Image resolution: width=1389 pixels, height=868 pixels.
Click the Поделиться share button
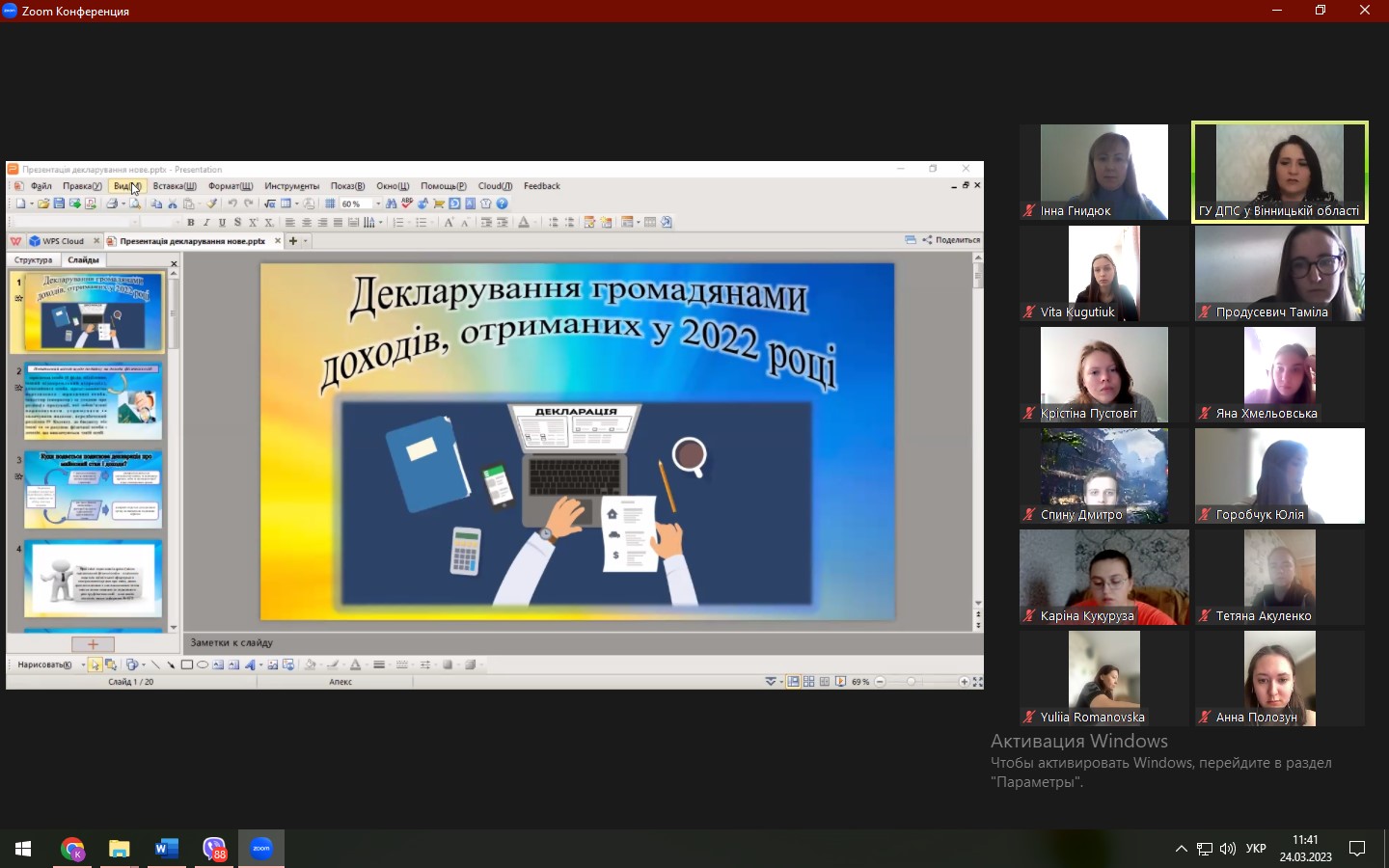[x=951, y=240]
